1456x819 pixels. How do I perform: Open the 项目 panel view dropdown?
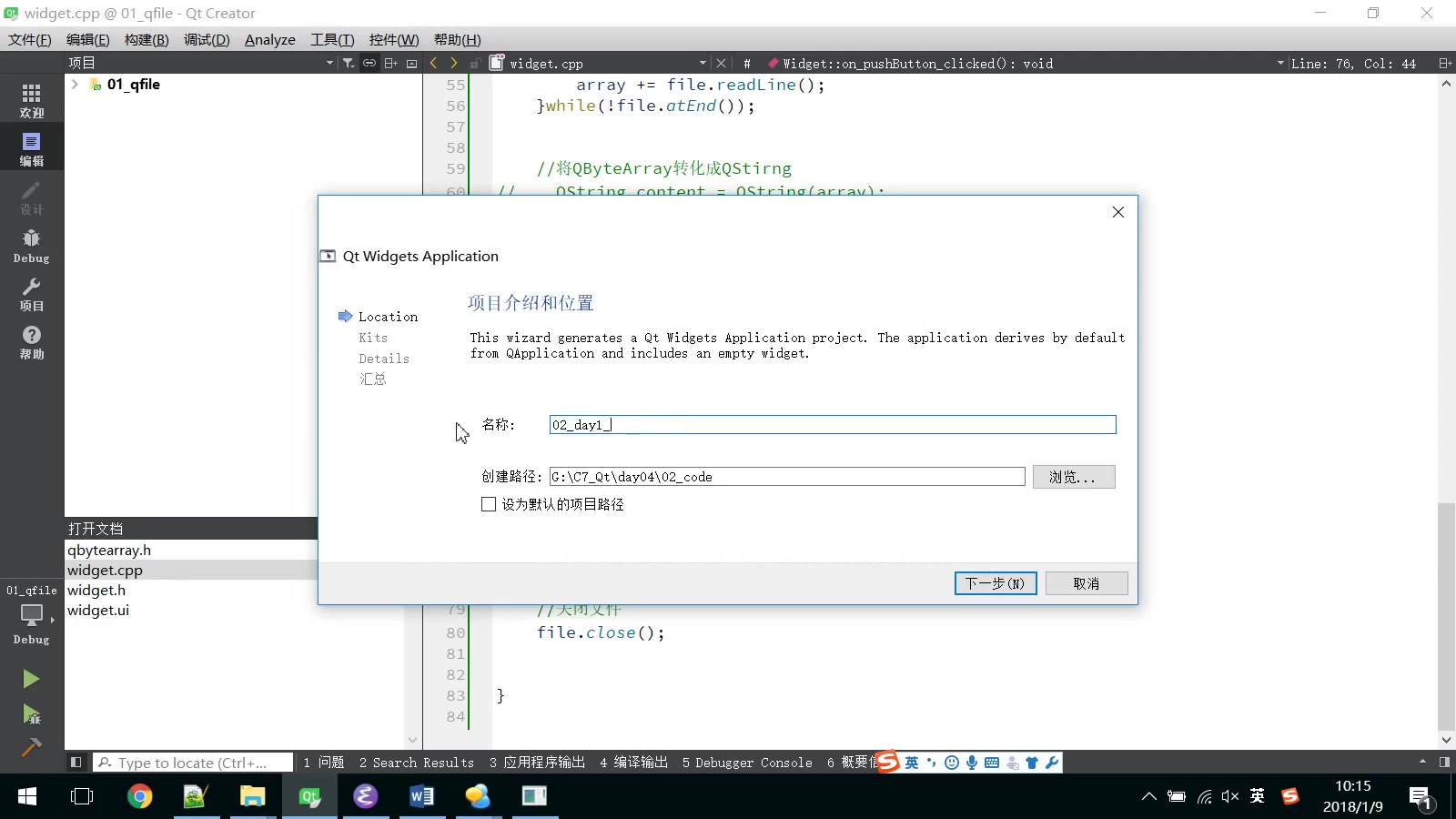pyautogui.click(x=329, y=63)
